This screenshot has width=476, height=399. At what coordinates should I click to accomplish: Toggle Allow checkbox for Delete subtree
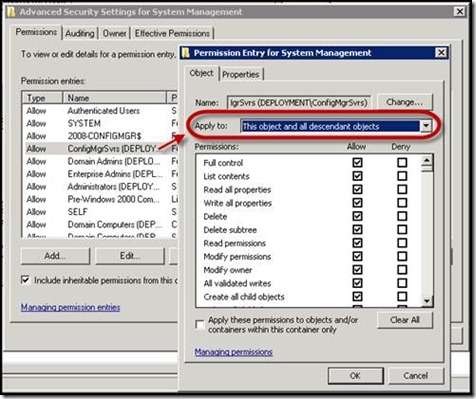point(357,230)
